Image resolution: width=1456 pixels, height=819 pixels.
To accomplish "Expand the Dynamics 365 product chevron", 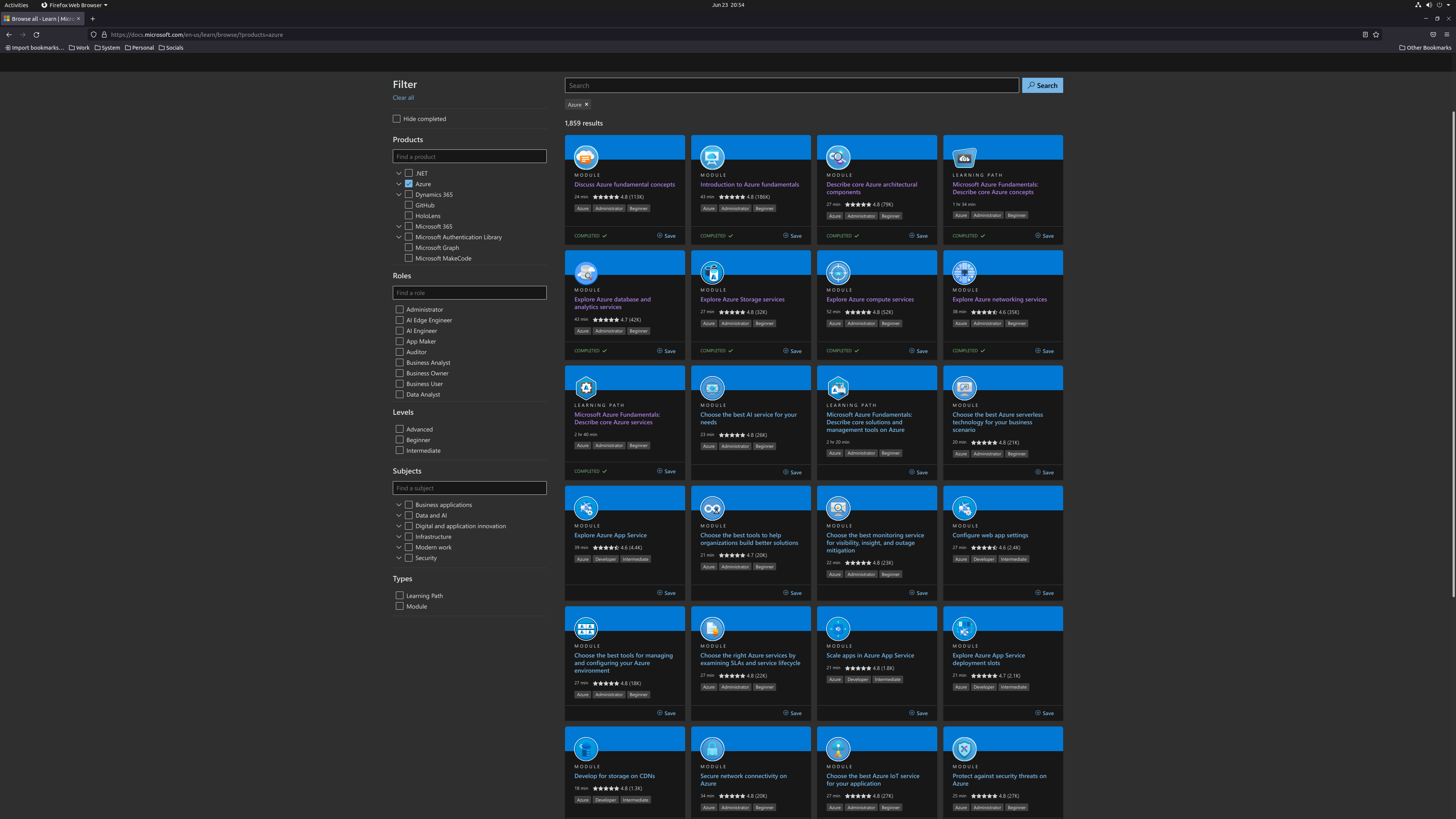I will point(399,195).
